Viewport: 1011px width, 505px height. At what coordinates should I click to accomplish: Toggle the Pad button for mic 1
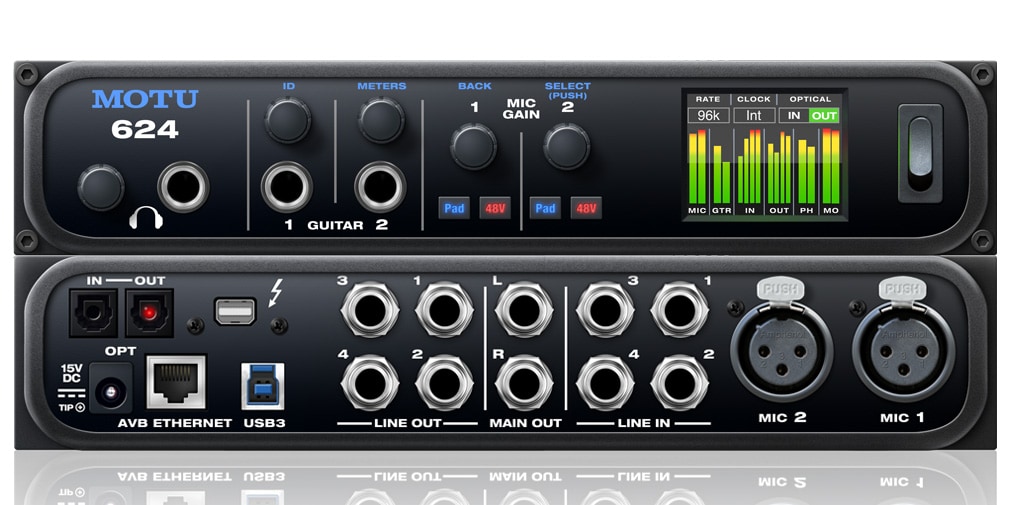[454, 208]
